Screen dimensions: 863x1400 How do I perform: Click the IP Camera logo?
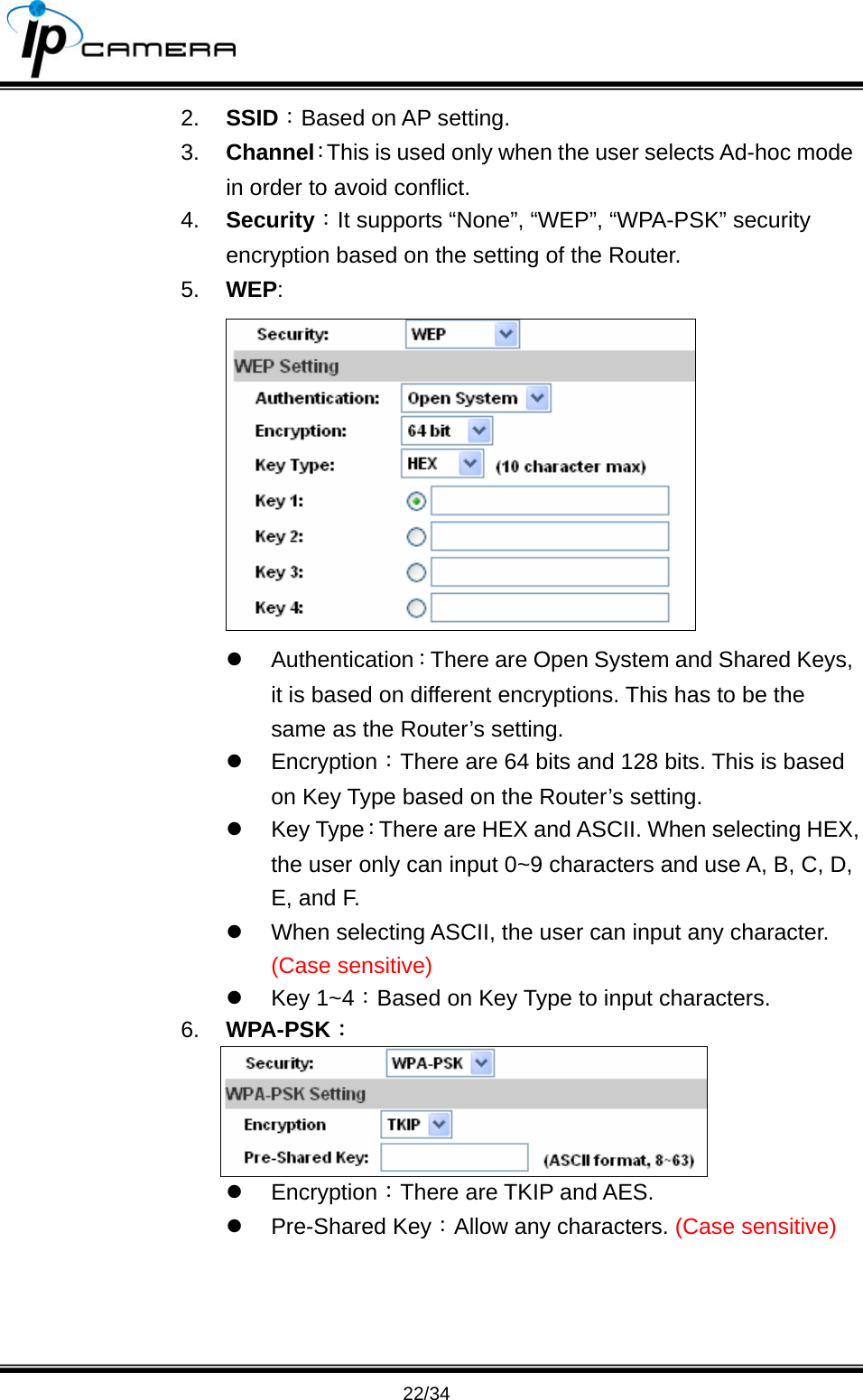point(122,41)
